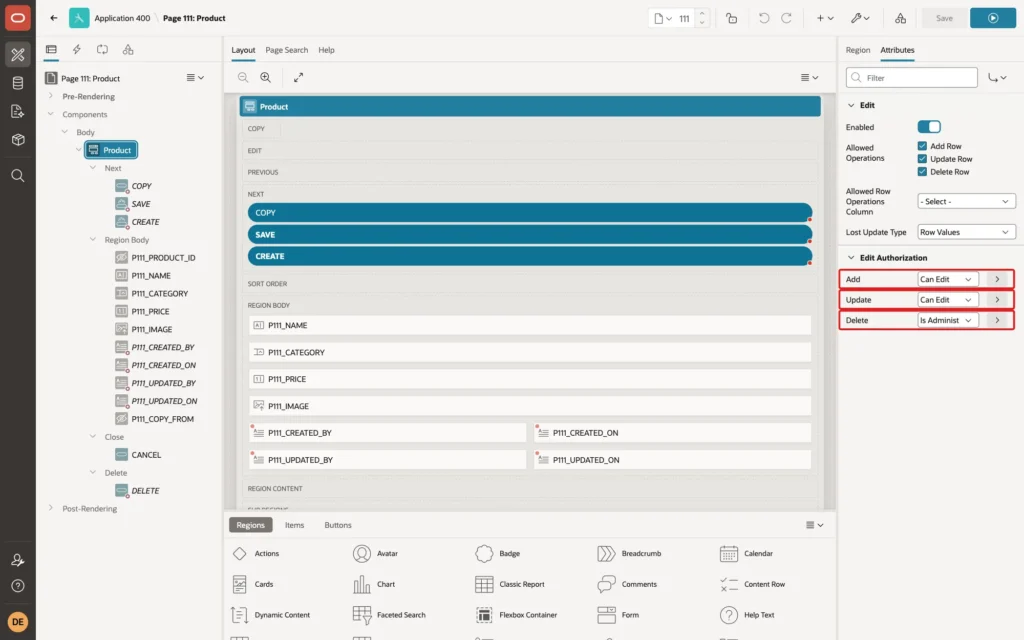Open the Gallery sidebar icon
This screenshot has height=640, width=1024.
point(18,139)
